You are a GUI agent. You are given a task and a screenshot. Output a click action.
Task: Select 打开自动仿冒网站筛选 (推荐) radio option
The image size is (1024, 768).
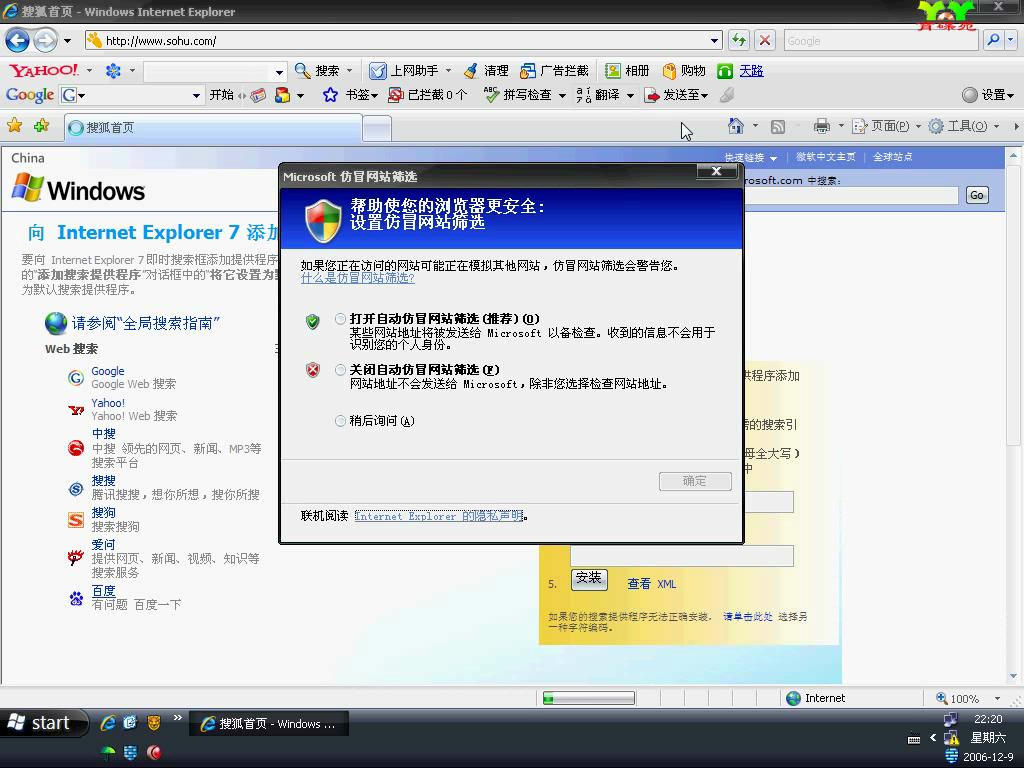pos(340,319)
